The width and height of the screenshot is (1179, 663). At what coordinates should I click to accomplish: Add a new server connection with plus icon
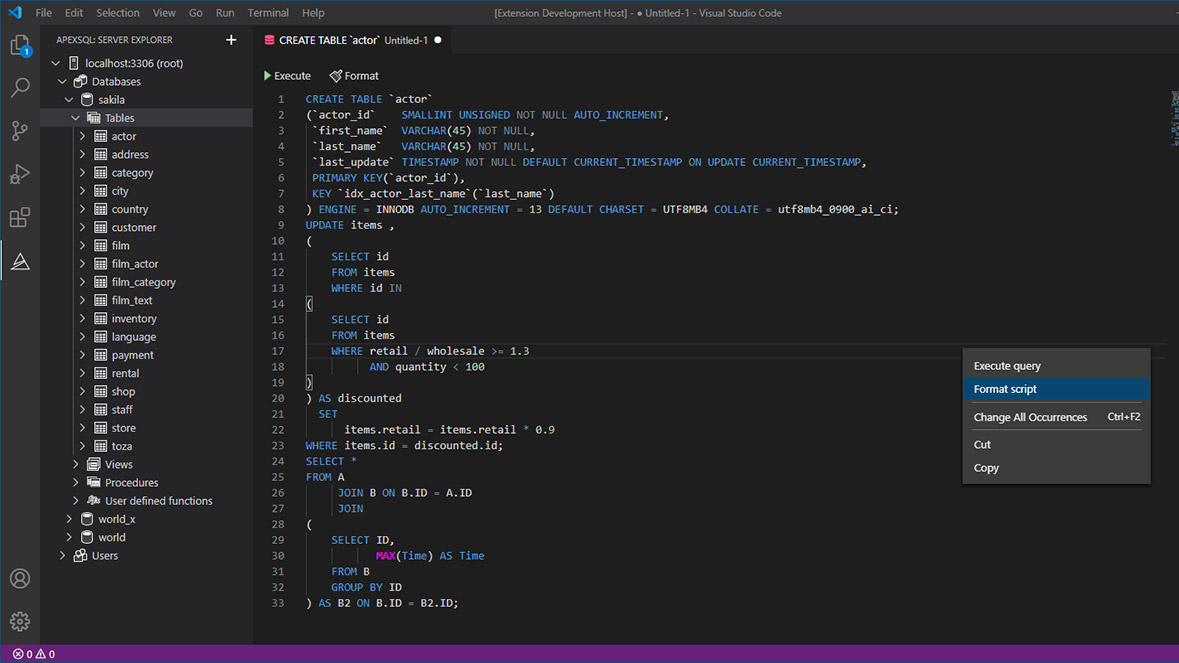point(231,39)
